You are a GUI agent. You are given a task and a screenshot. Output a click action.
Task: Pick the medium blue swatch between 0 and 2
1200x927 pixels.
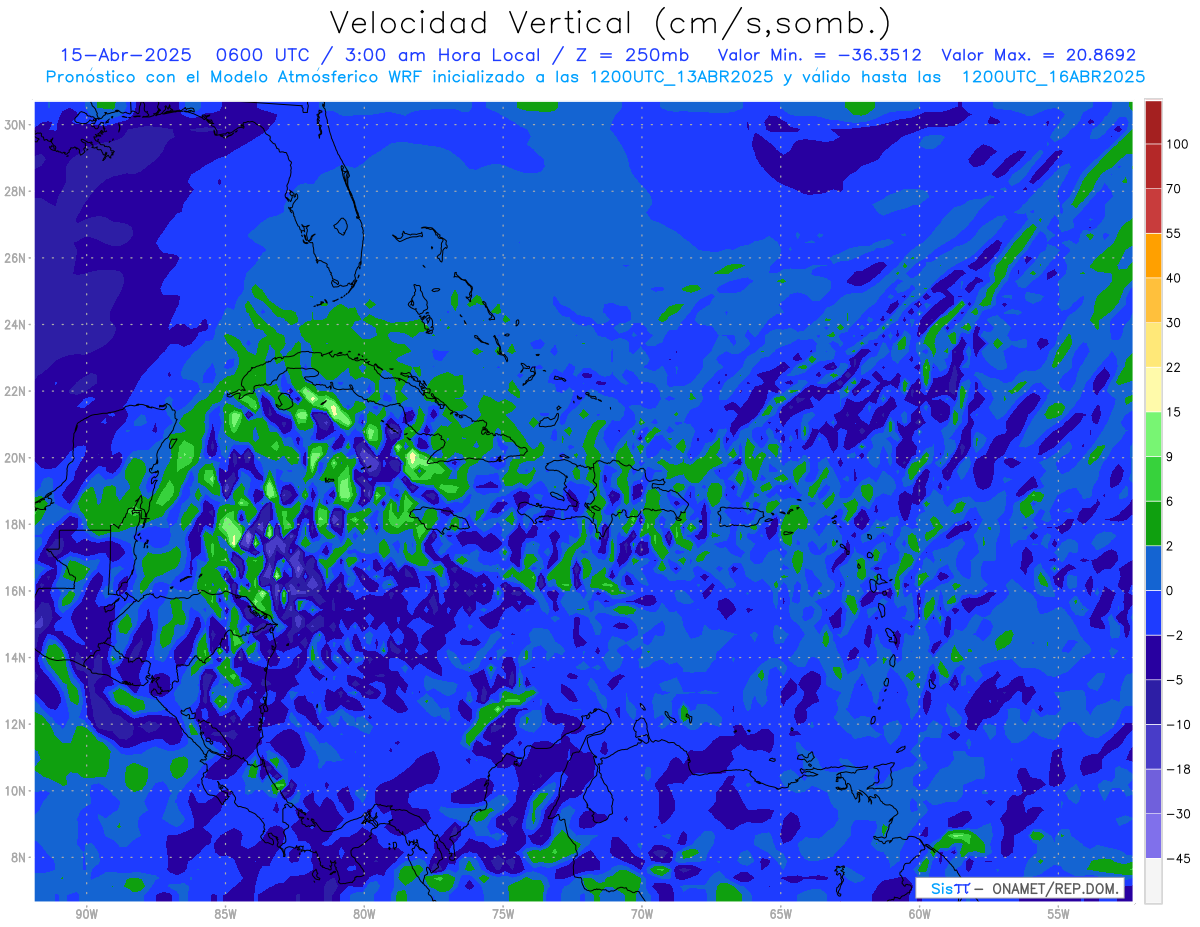[x=1153, y=568]
